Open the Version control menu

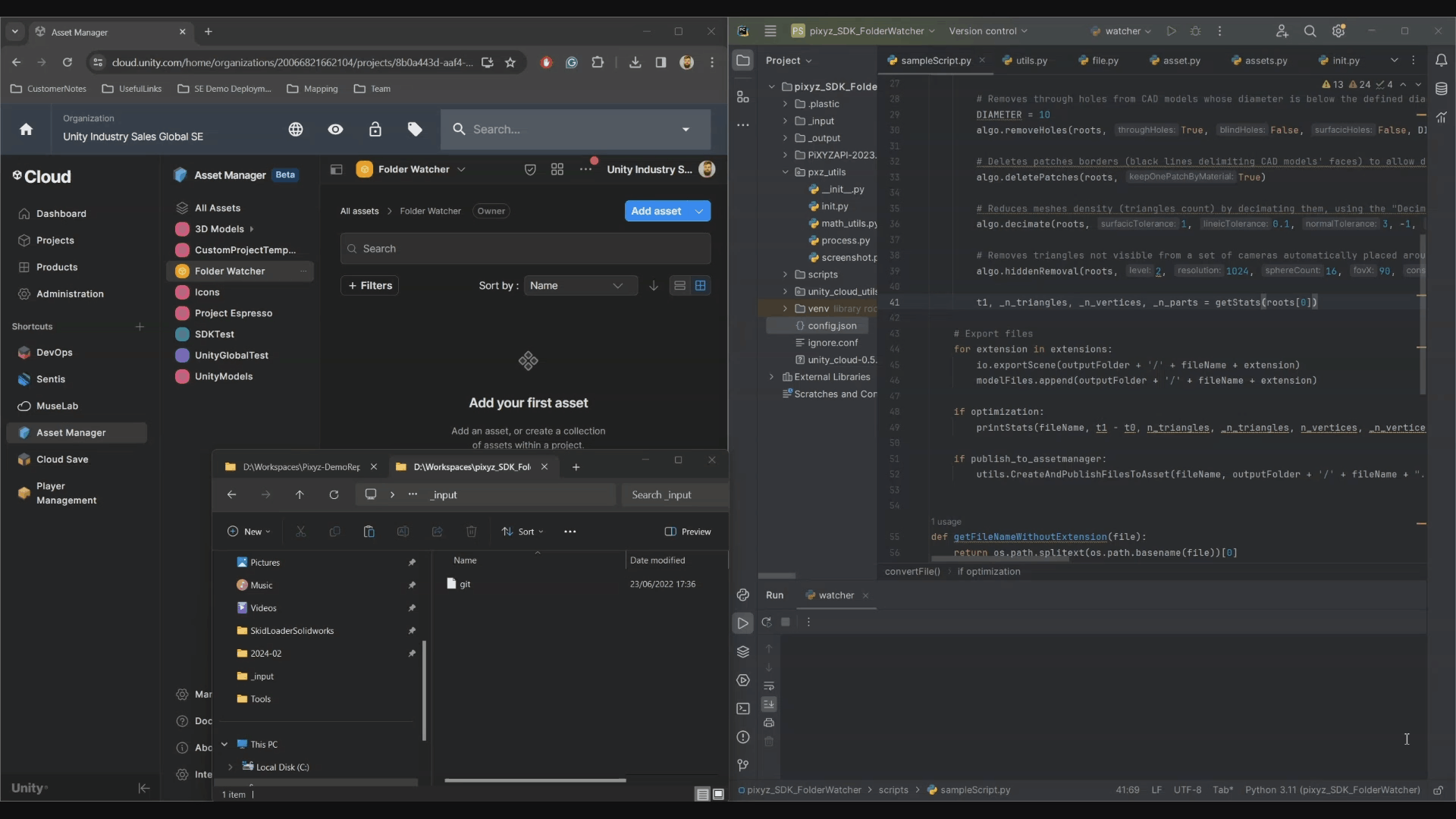click(x=987, y=31)
